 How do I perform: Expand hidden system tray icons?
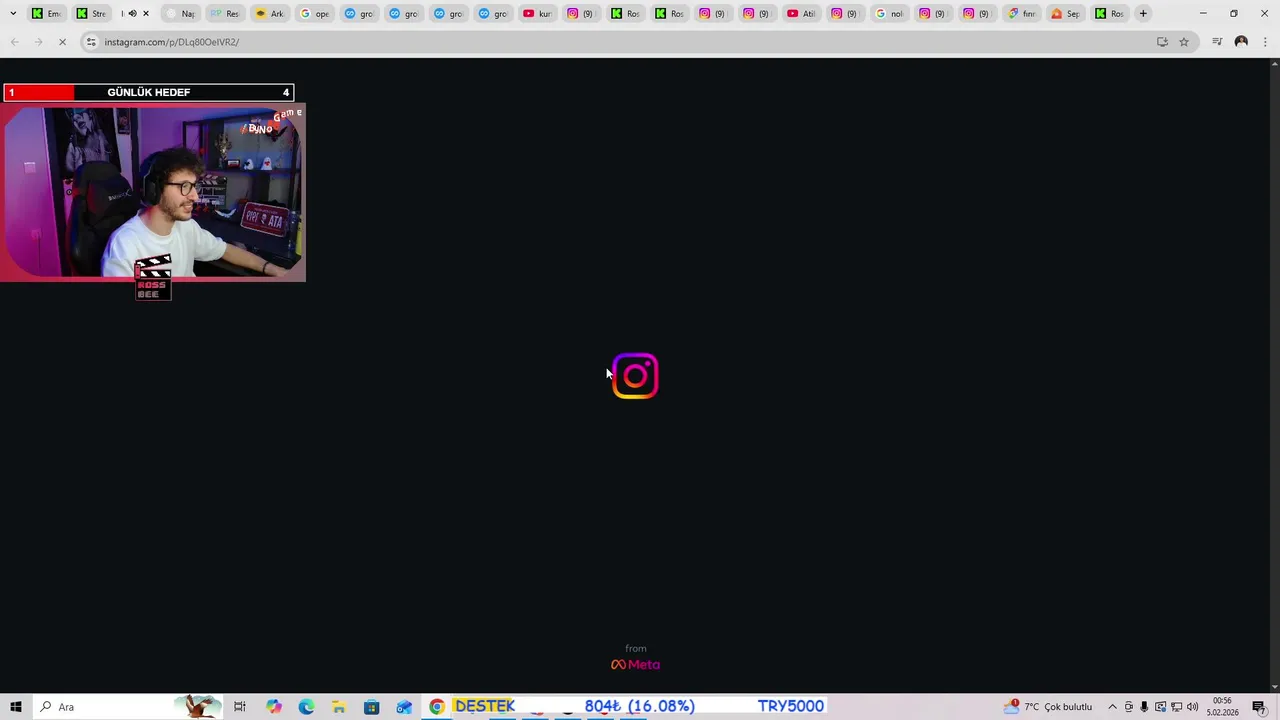point(1112,707)
